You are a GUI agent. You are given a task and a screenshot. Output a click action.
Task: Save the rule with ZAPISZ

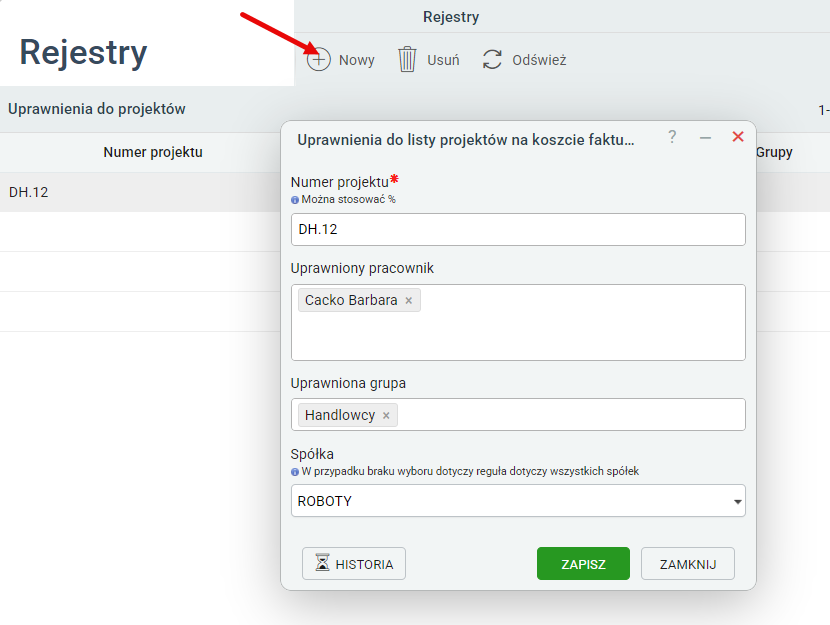coord(583,564)
